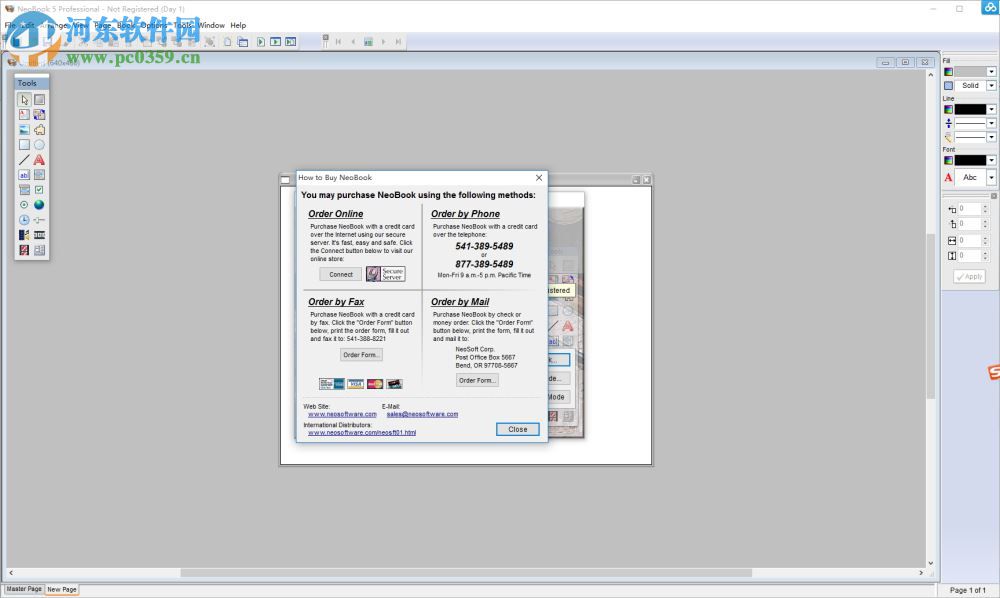Click the last page navigation arrow

pos(398,42)
